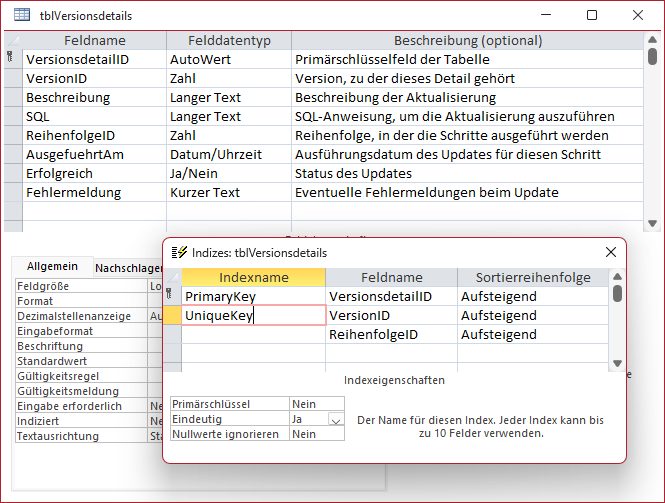Image resolution: width=665 pixels, height=503 pixels.
Task: Click the Primärschlüssel value Nein
Action: (x=316, y=404)
